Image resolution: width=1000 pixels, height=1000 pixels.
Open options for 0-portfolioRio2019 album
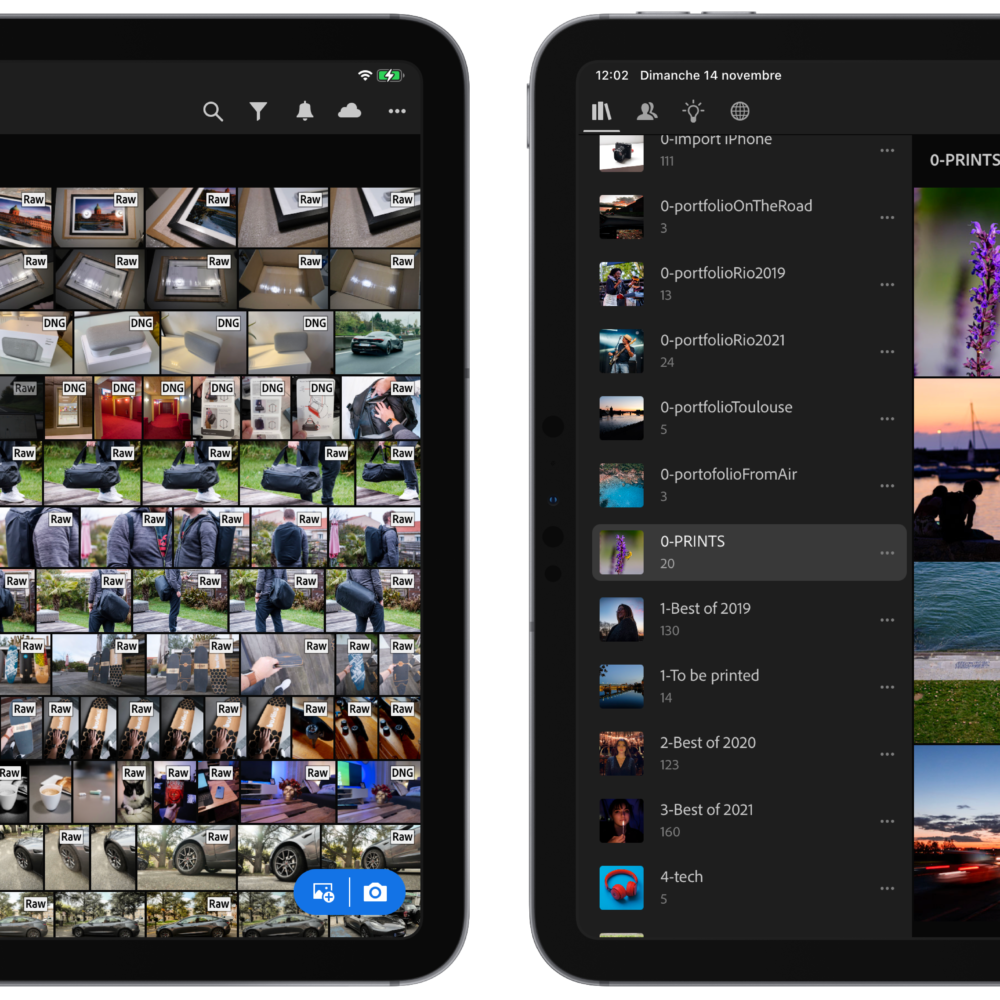(x=887, y=284)
